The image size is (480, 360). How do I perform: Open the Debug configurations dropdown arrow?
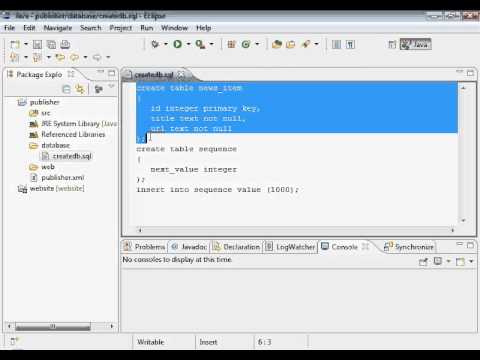click(166, 44)
